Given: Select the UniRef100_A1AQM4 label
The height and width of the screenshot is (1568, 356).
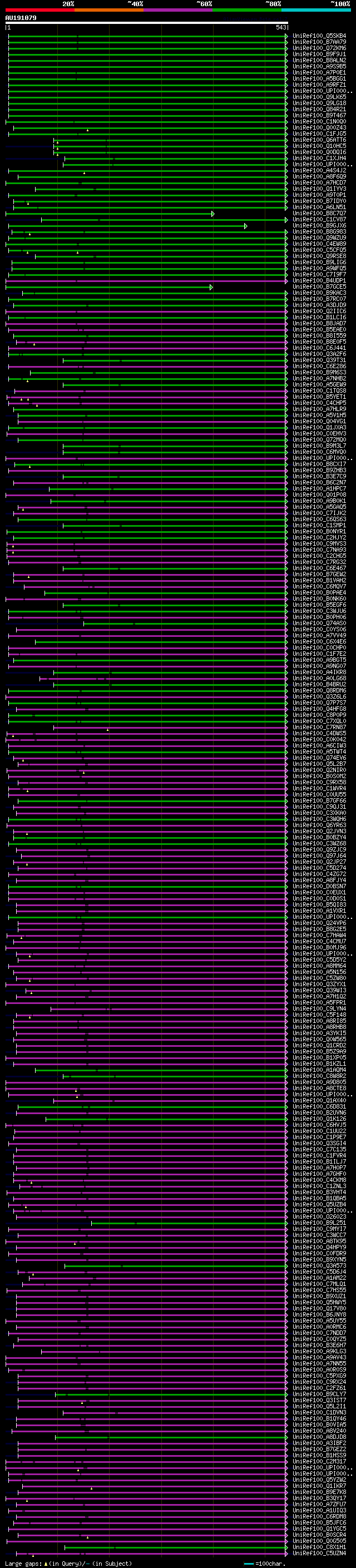Looking at the screenshot, I should (x=319, y=1070).
